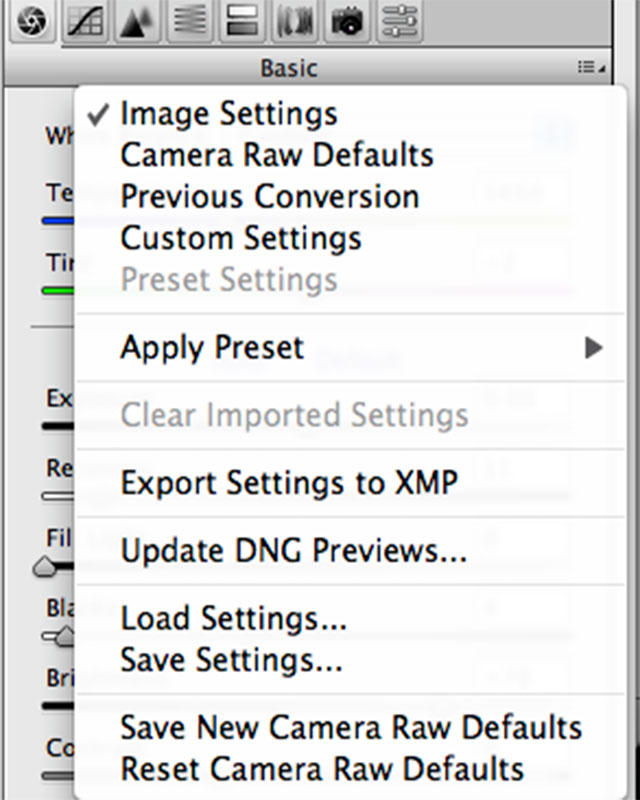Screen dimensions: 640x800
Task: Click Save New Camera Raw Defaults
Action: tap(351, 727)
